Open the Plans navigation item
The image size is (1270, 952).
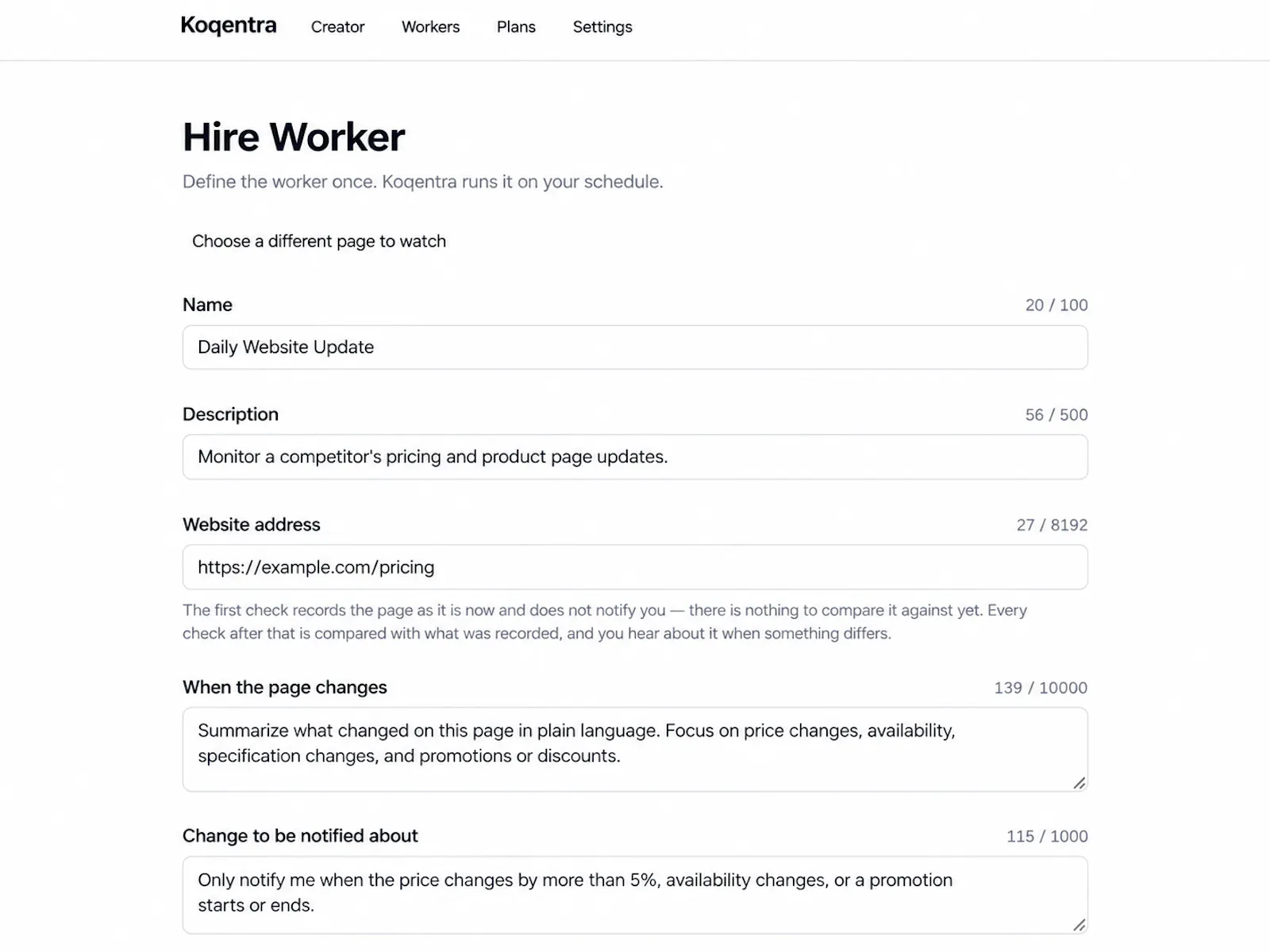click(x=516, y=27)
